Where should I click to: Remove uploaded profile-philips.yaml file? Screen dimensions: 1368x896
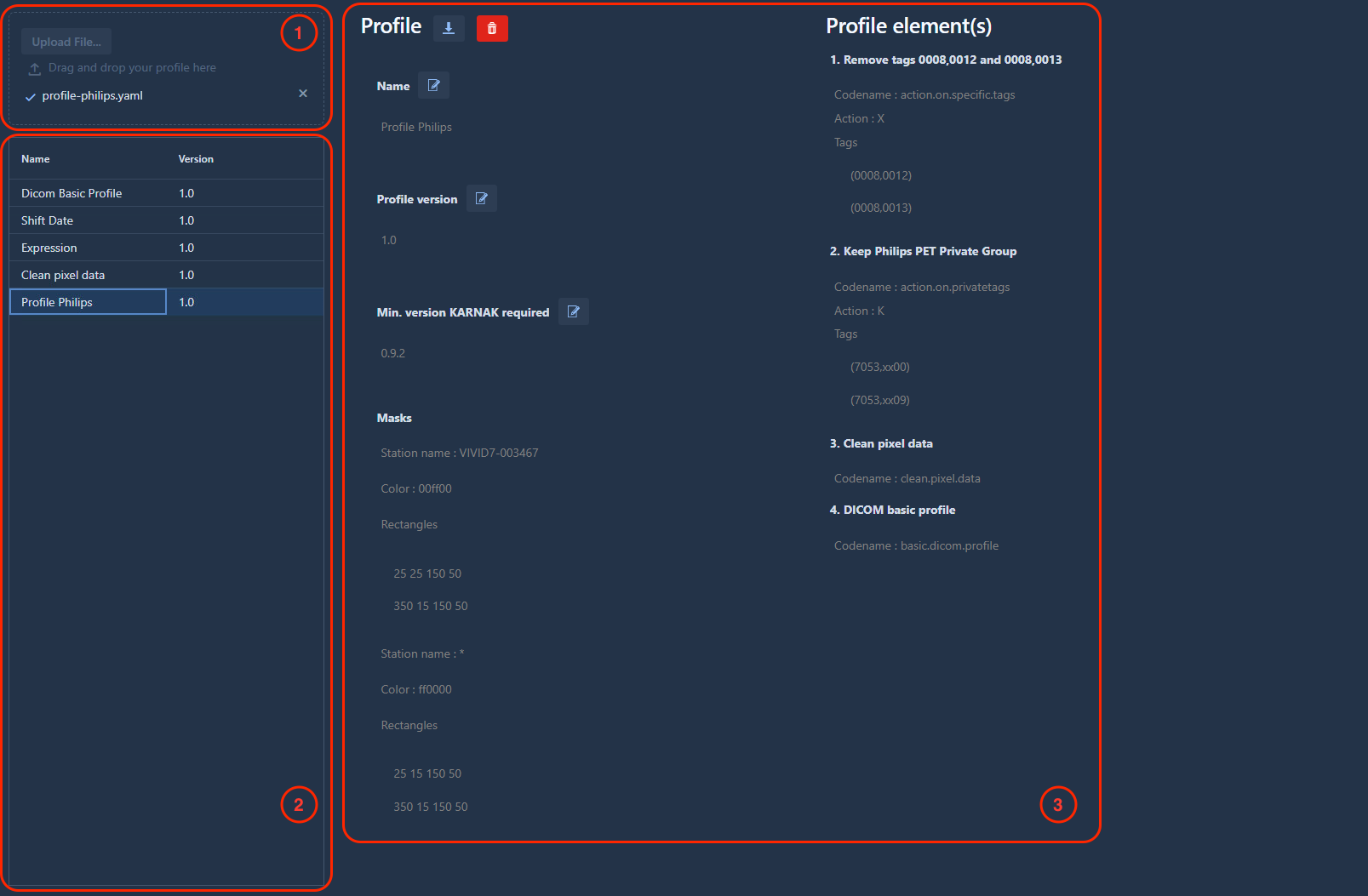(x=303, y=94)
